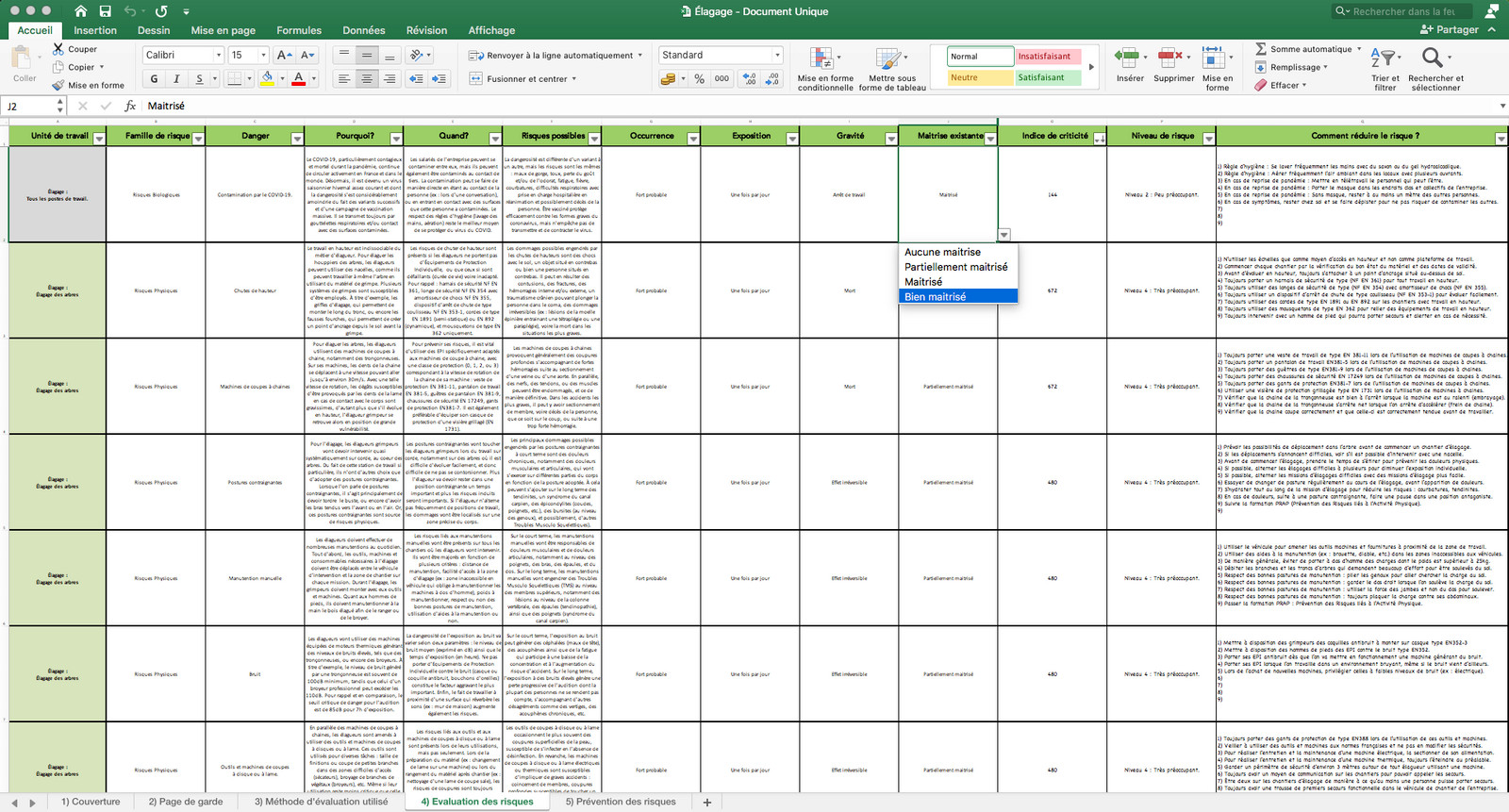This screenshot has width=1509, height=812.
Task: Click the Insatisfaisant cell style swatch
Action: tap(1044, 57)
